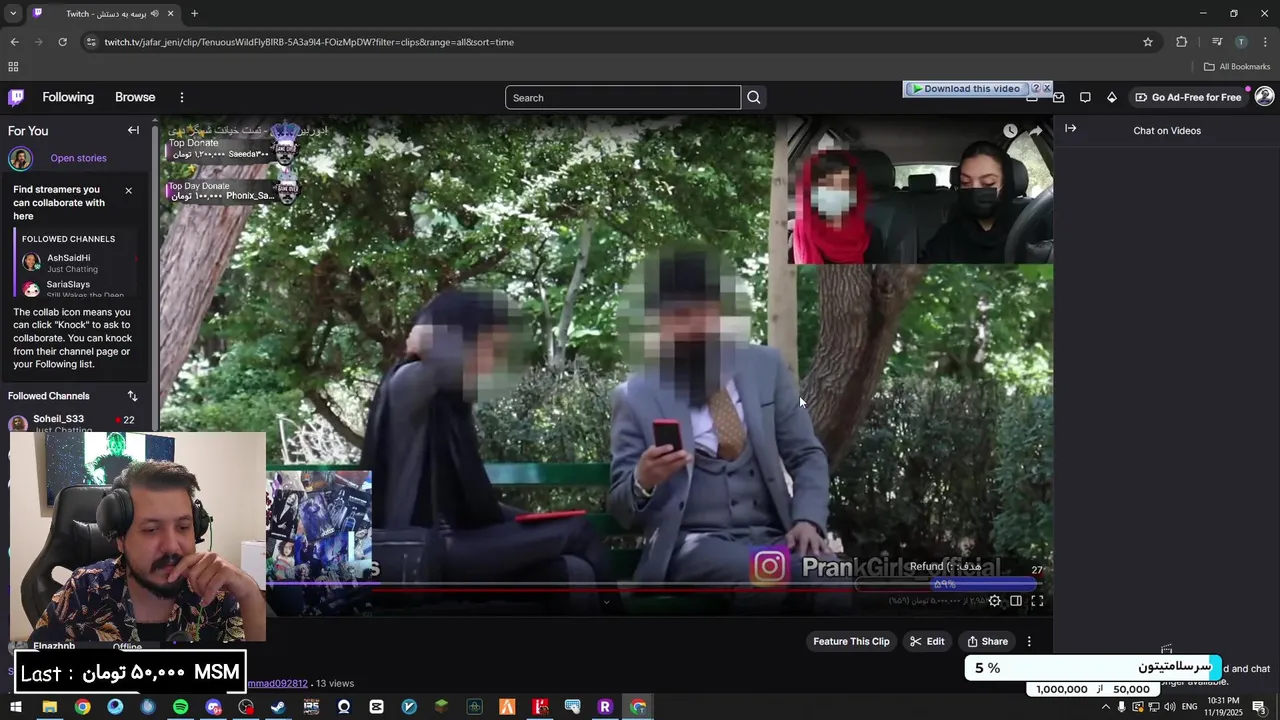
Task: Open the clip more options menu
Action: tap(1029, 642)
